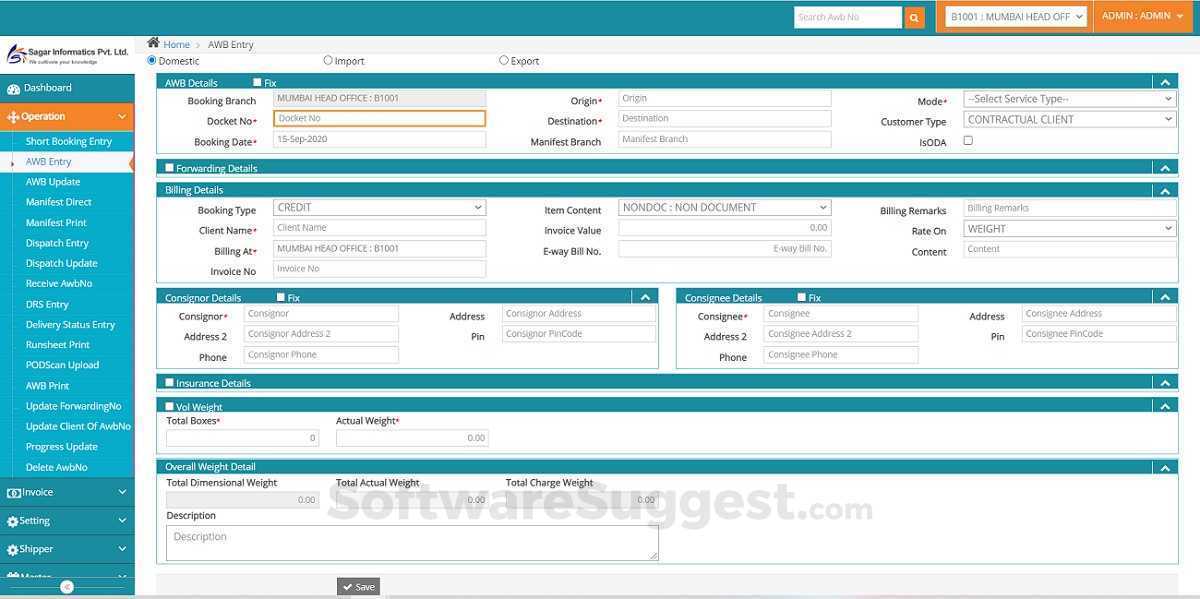Open Manifest Direct menu item
Image resolution: width=1200 pixels, height=599 pixels.
[59, 202]
